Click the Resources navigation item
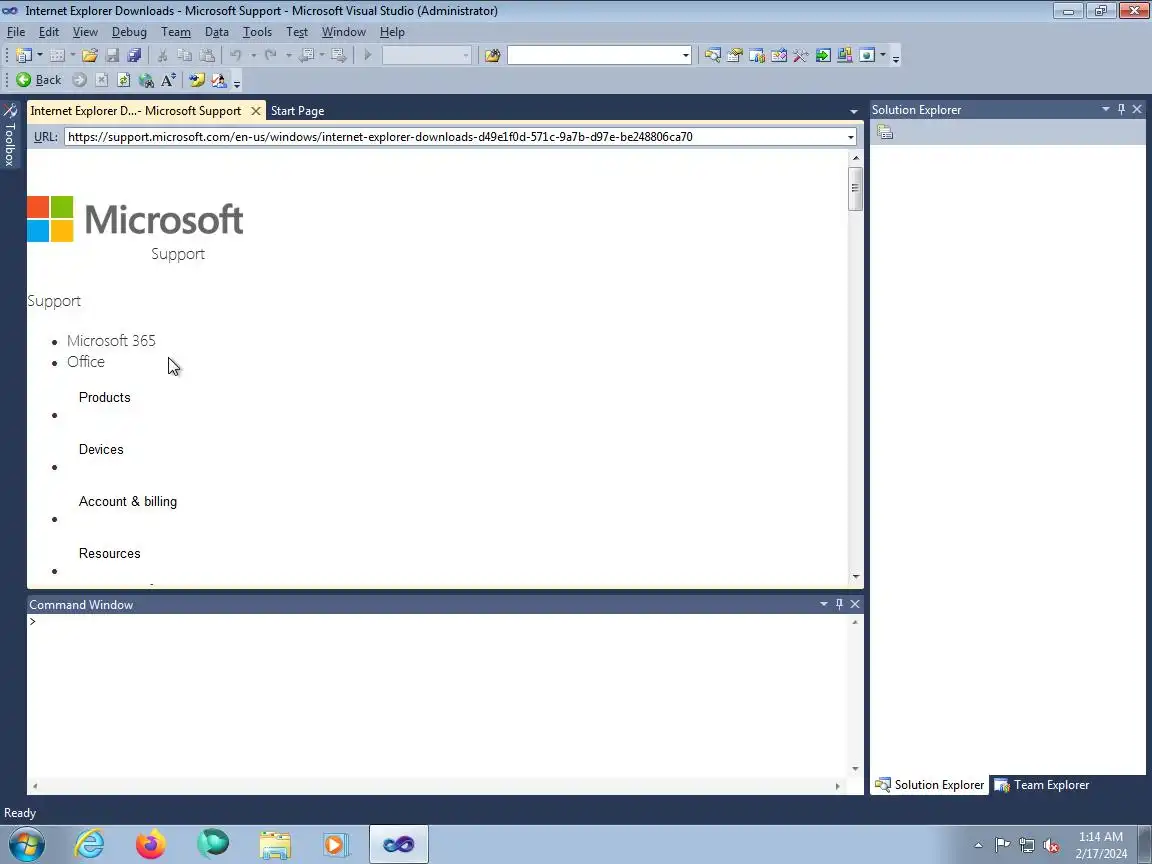 tap(109, 554)
